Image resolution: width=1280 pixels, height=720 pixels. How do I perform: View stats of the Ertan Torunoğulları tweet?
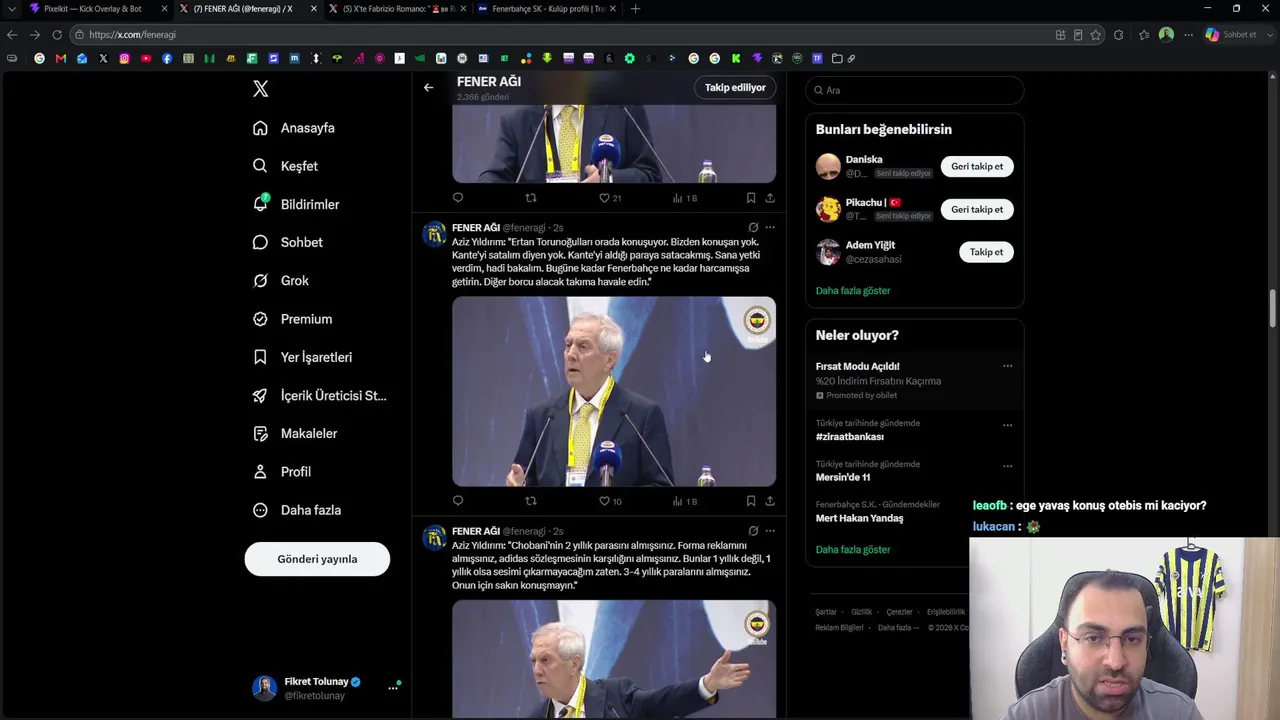click(685, 501)
